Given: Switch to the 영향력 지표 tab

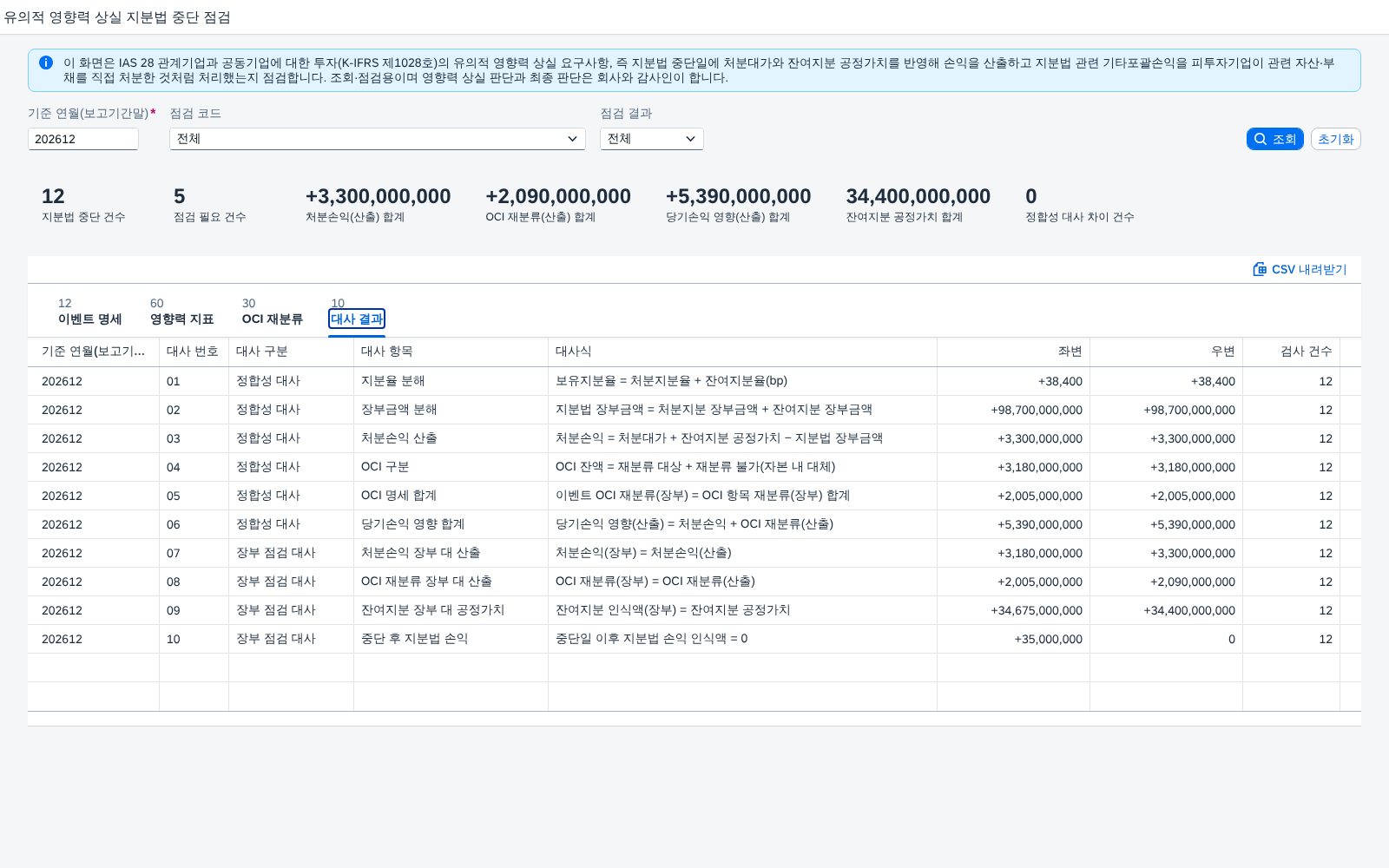Looking at the screenshot, I should tap(181, 319).
